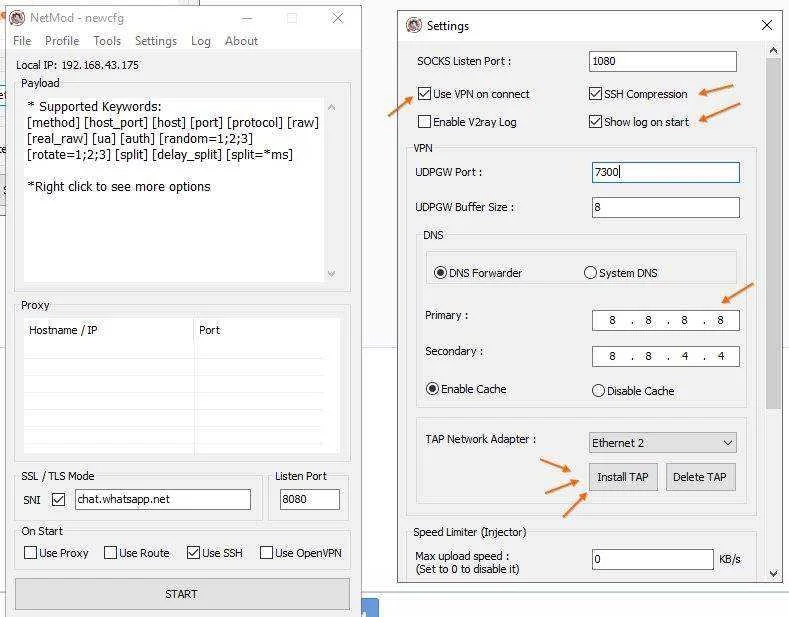Expand TAP Network Adapter dropdown
Viewport: 789px width, 617px height.
click(x=663, y=443)
